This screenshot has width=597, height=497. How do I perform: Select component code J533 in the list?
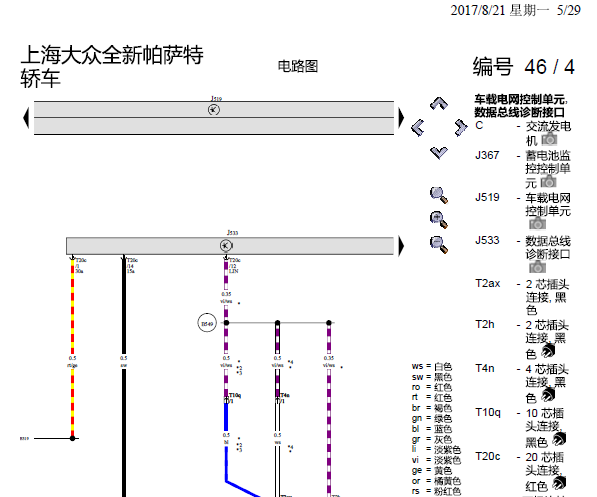pos(487,240)
